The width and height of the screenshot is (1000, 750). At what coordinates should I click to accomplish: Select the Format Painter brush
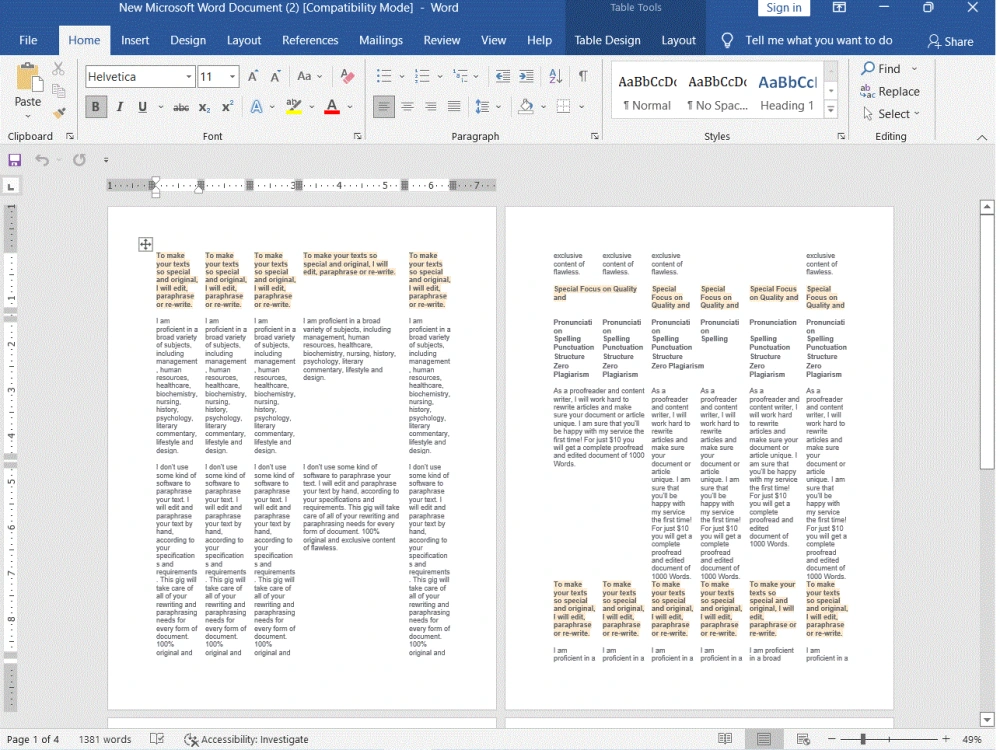[59, 113]
